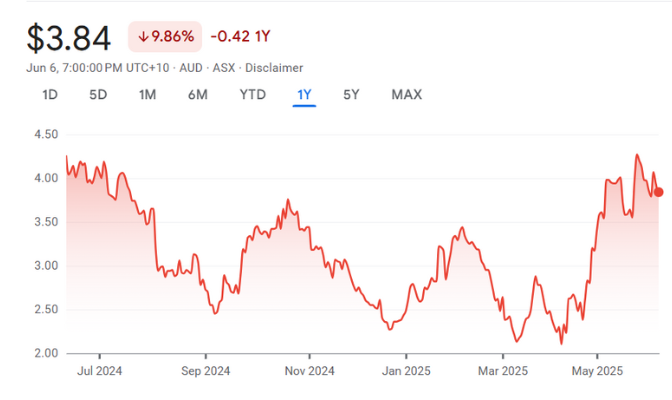Switch chart to 5Y range
This screenshot has width=672, height=400.
(351, 95)
